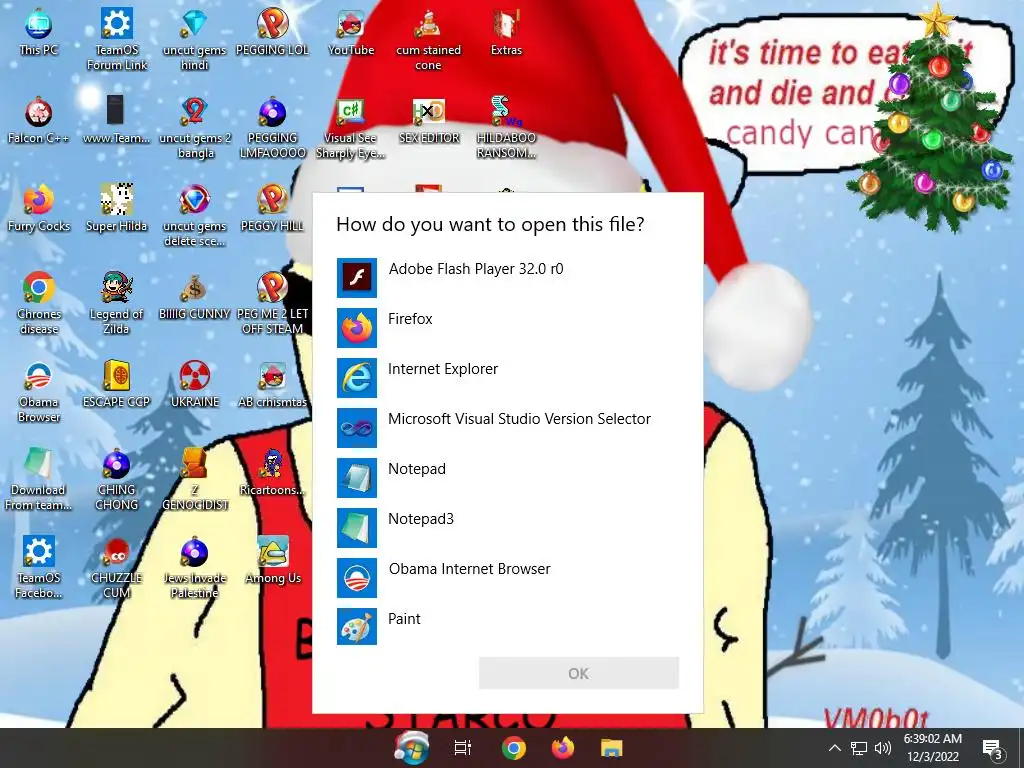This screenshot has height=768, width=1024.
Task: Click the taskbar clock showing 6:39:02 AM
Action: tap(933, 748)
